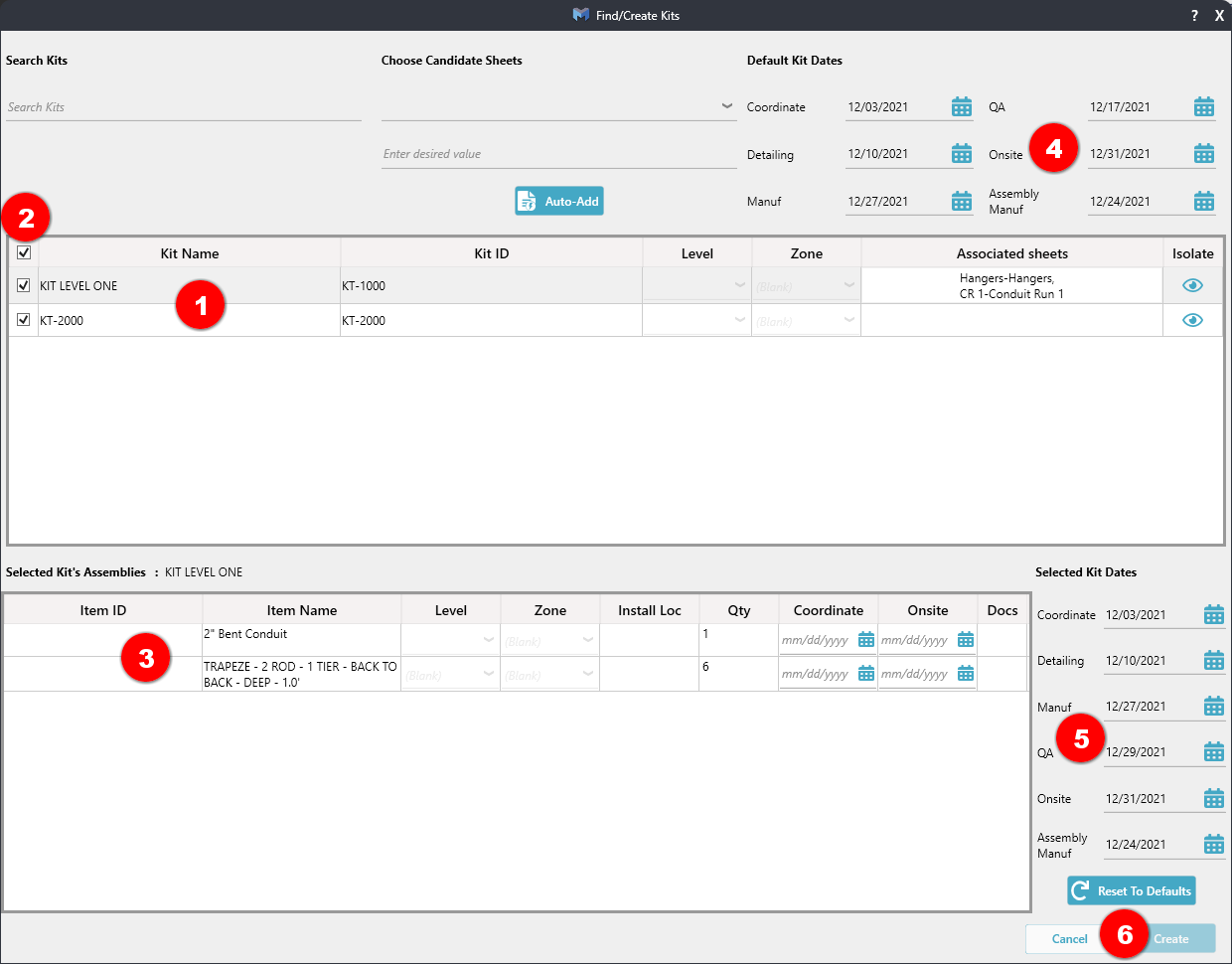Open calendar for default Coordinate date
1232x964 pixels.
(961, 107)
